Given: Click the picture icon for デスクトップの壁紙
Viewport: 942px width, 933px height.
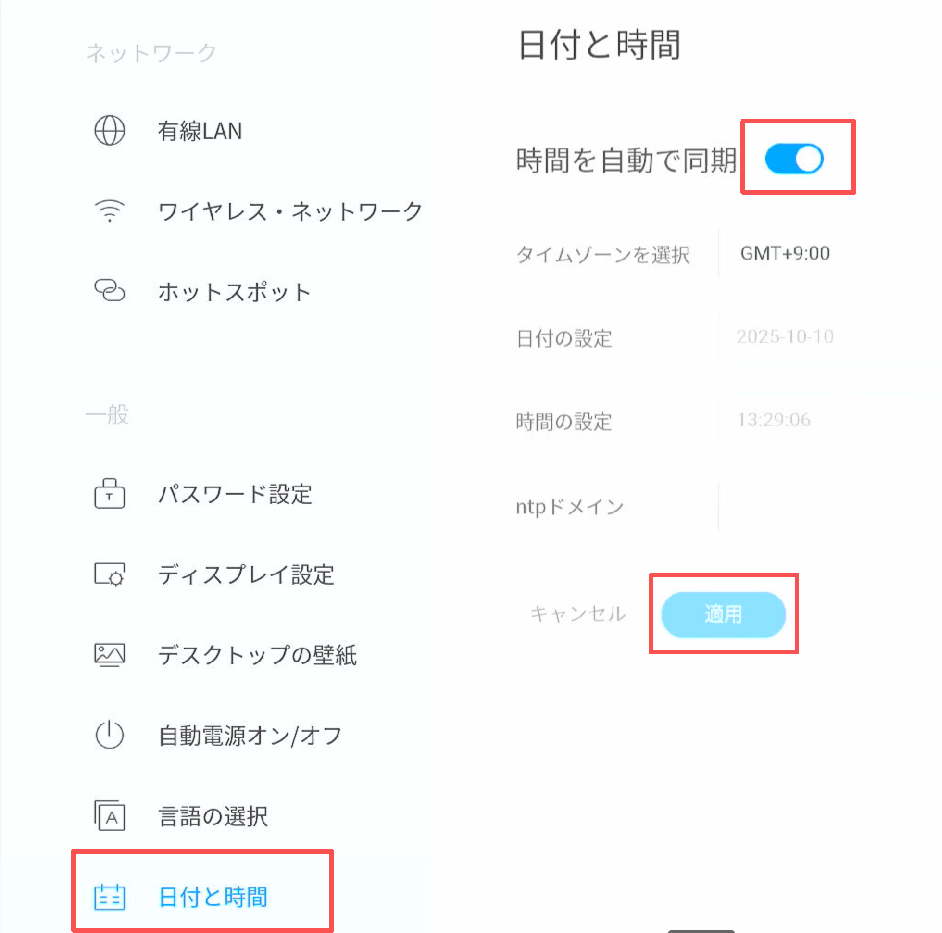Looking at the screenshot, I should click(x=110, y=655).
